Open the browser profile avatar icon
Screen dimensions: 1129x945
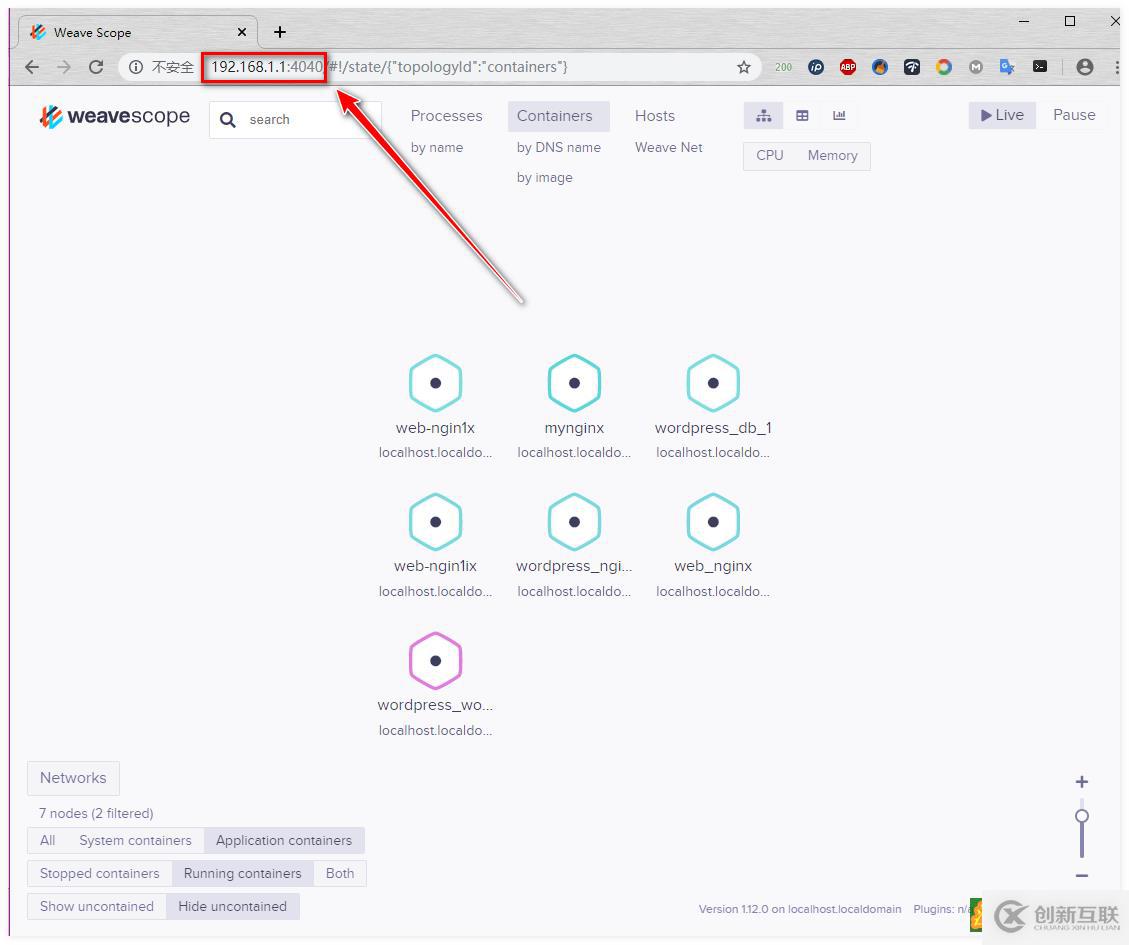[x=1084, y=67]
